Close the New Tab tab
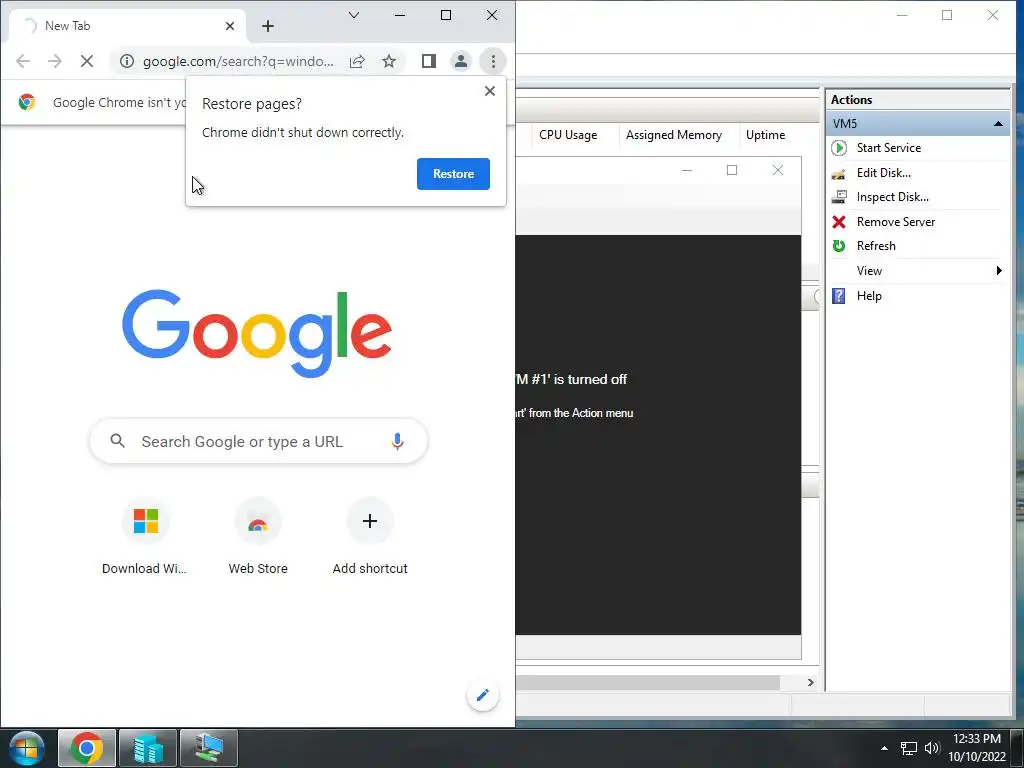The image size is (1024, 768). (230, 26)
